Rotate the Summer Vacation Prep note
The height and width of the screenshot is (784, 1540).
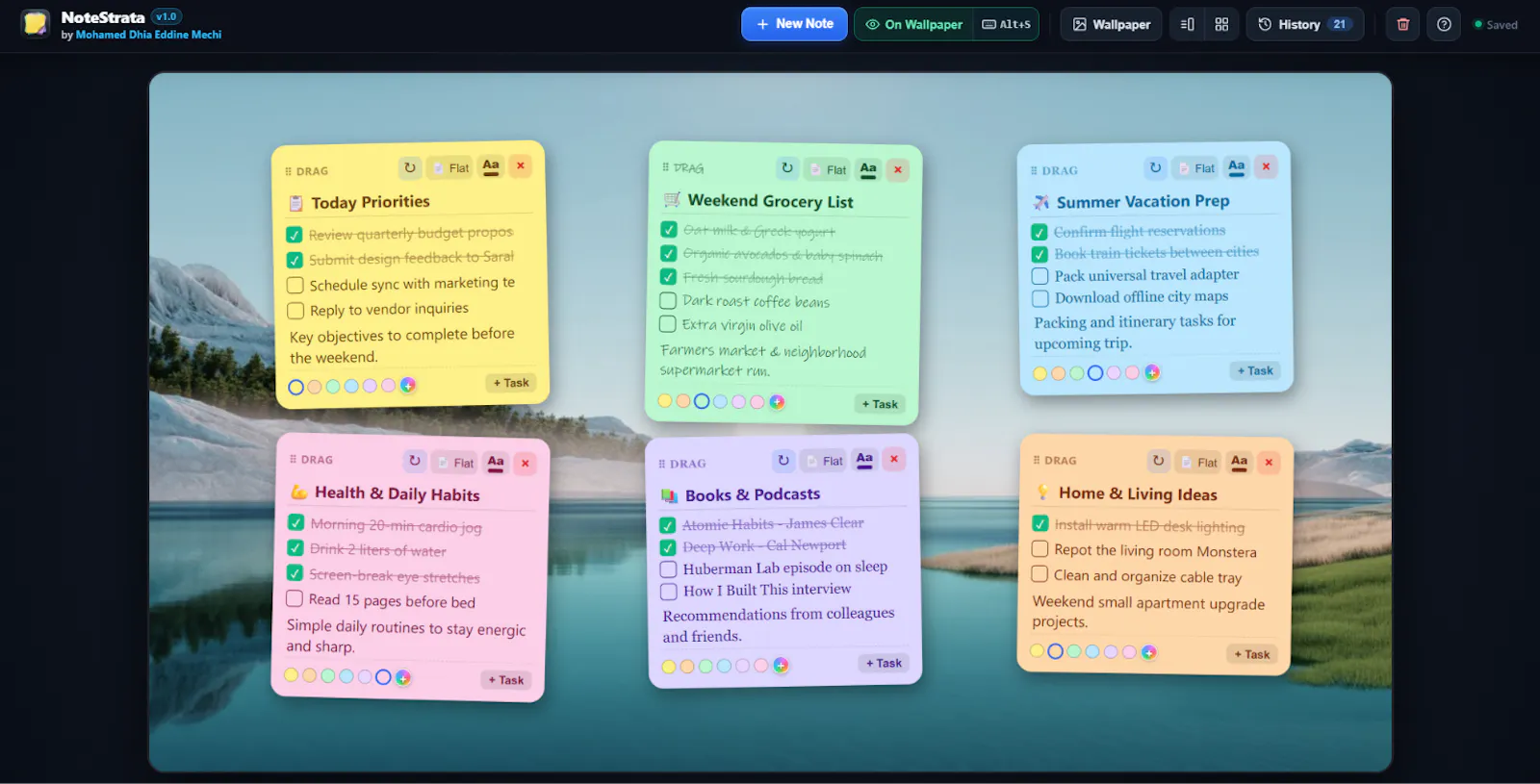click(x=1156, y=167)
